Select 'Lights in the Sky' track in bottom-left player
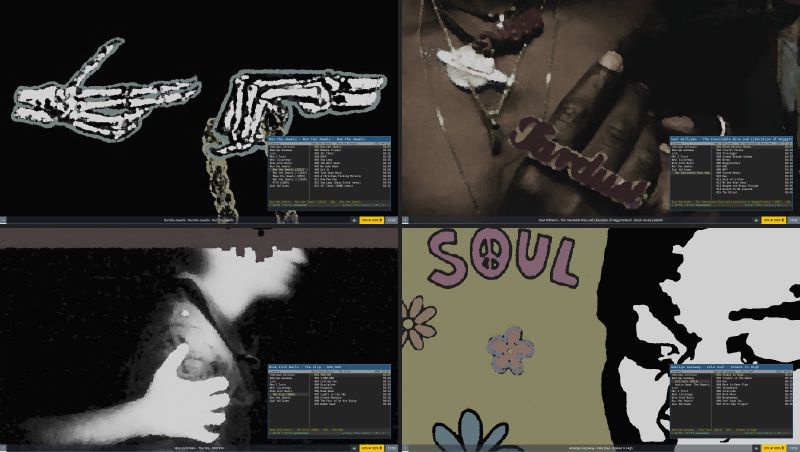The image size is (800, 452). pos(330,394)
